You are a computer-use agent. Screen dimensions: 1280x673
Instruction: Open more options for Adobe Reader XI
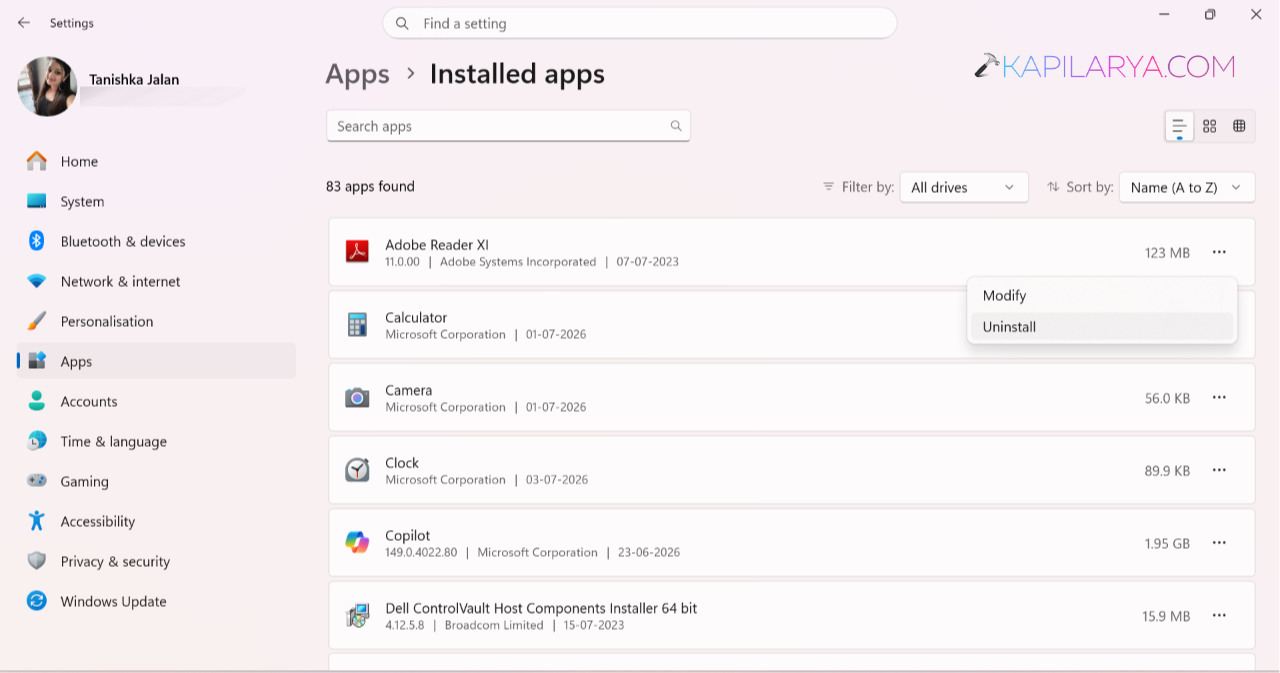point(1219,252)
